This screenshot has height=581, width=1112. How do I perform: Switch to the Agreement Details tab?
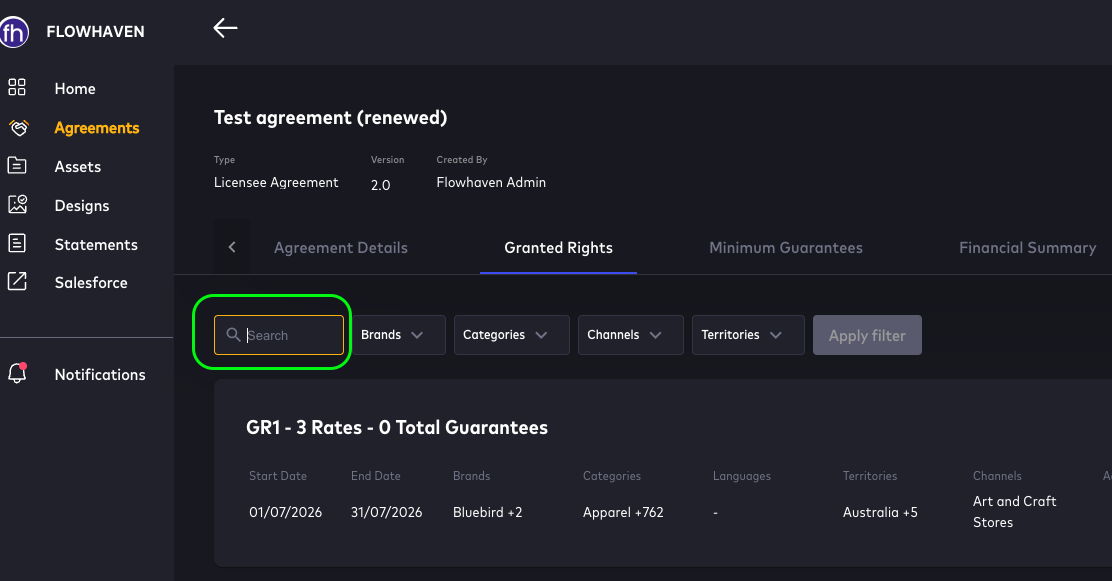tap(341, 248)
